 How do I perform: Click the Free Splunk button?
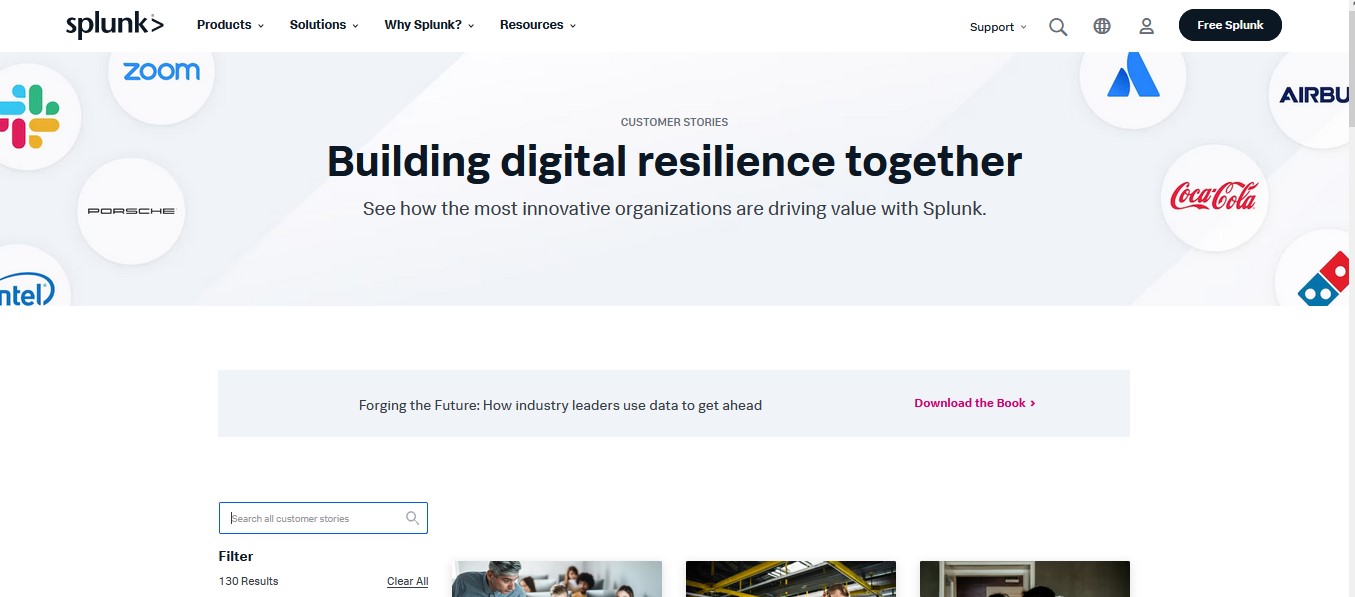click(1230, 25)
